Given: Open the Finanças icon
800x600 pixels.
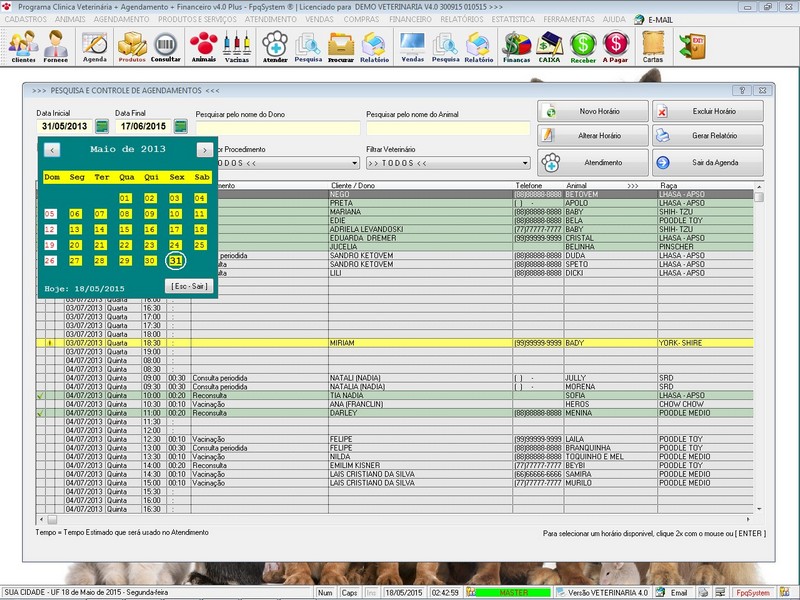Looking at the screenshot, I should pos(516,46).
